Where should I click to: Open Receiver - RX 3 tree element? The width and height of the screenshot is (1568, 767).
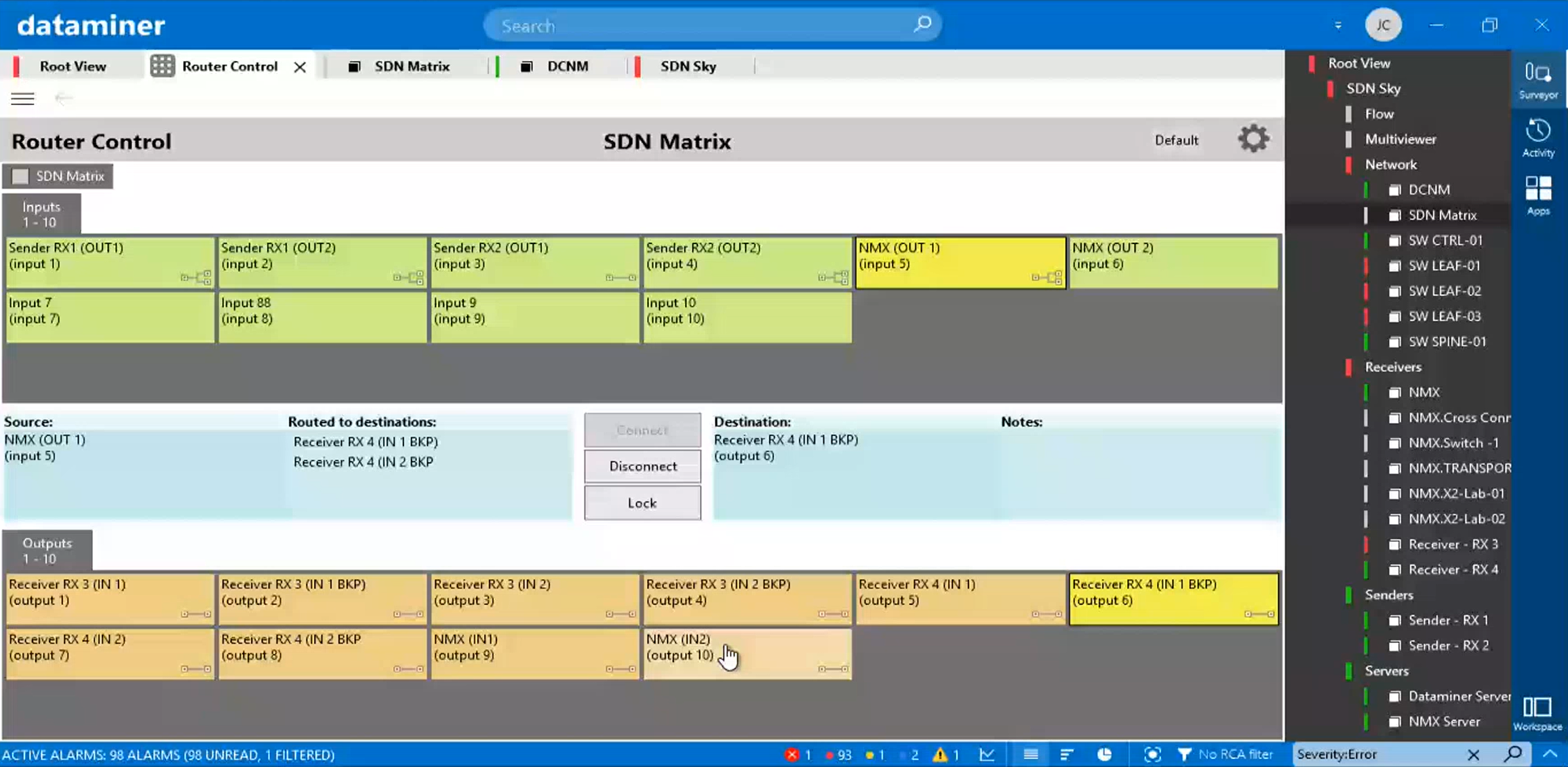pos(1453,544)
